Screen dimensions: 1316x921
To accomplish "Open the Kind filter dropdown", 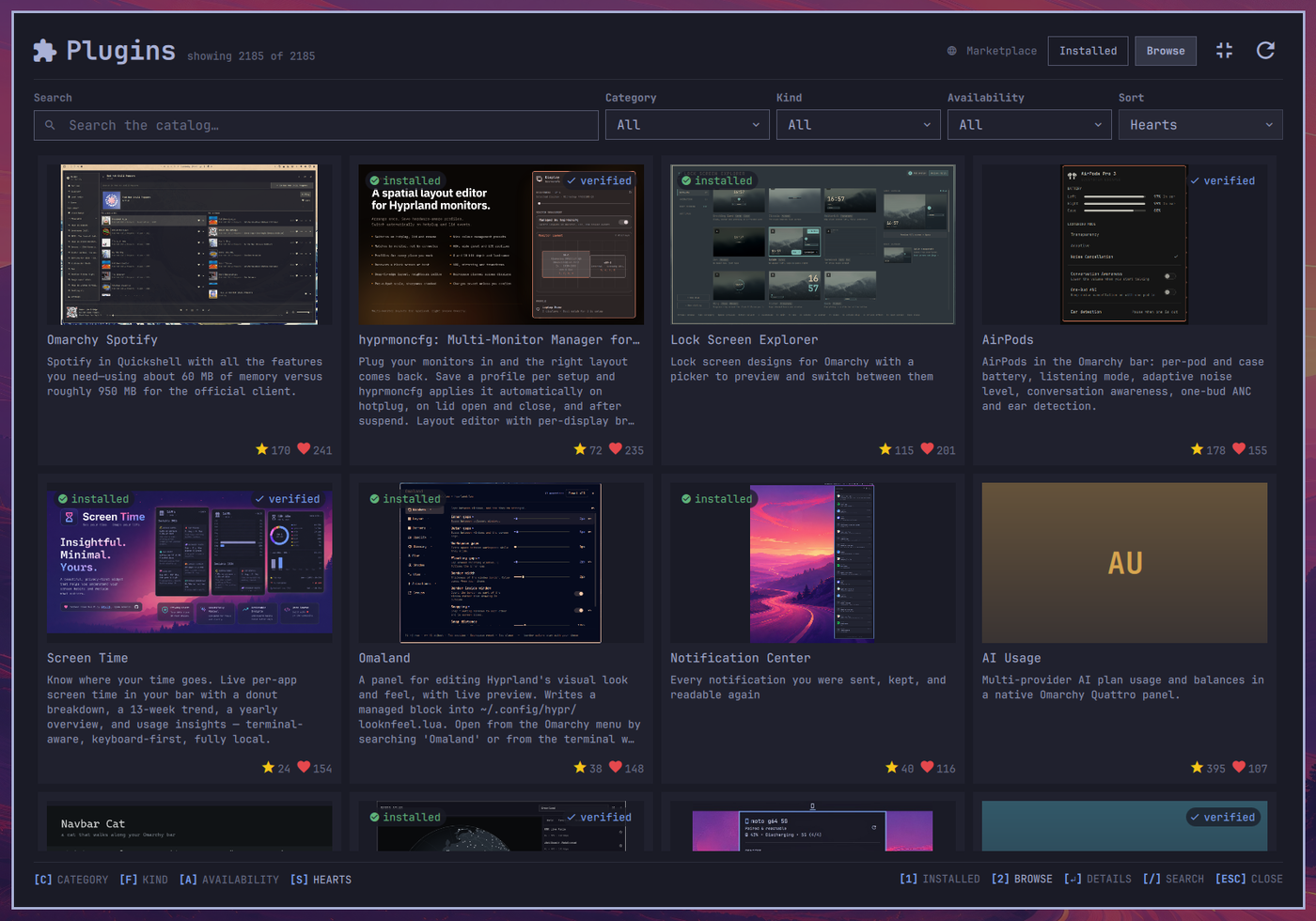I will pos(858,125).
